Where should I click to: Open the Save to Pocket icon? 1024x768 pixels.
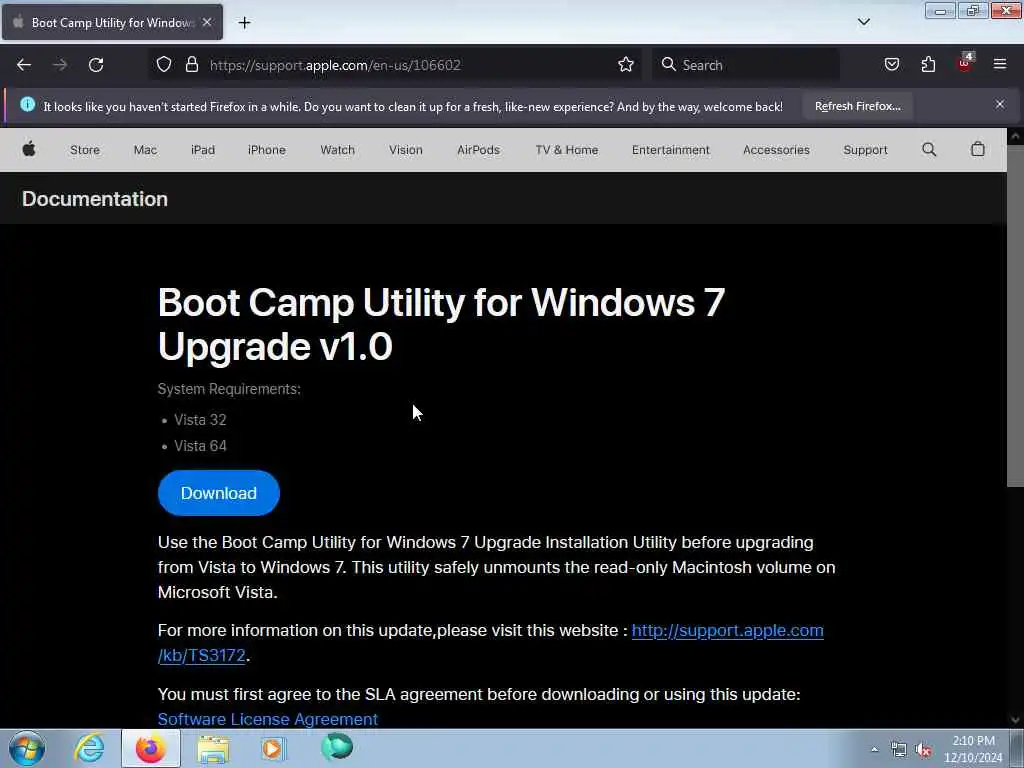(x=891, y=64)
